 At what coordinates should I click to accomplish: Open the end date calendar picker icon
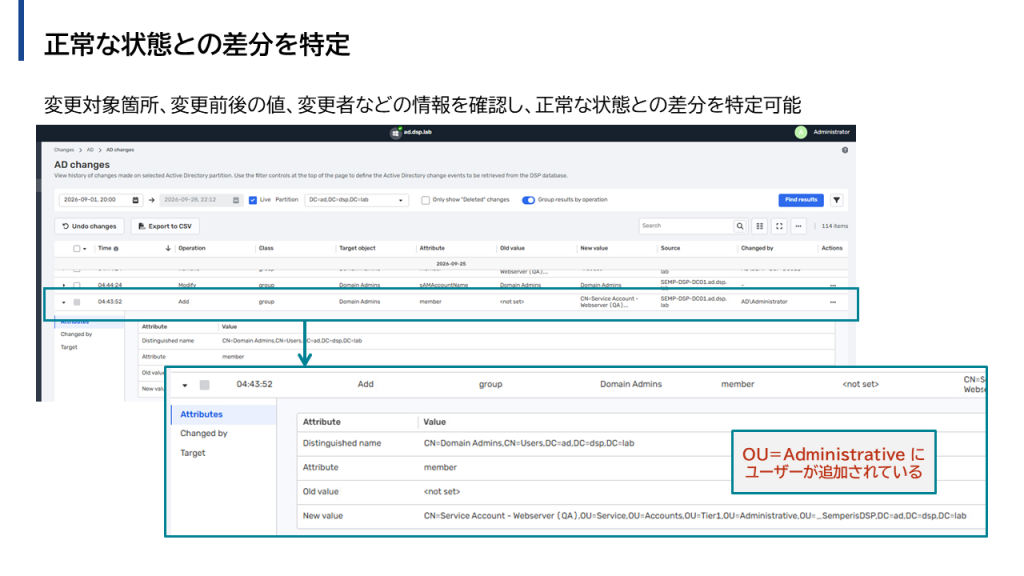(236, 200)
